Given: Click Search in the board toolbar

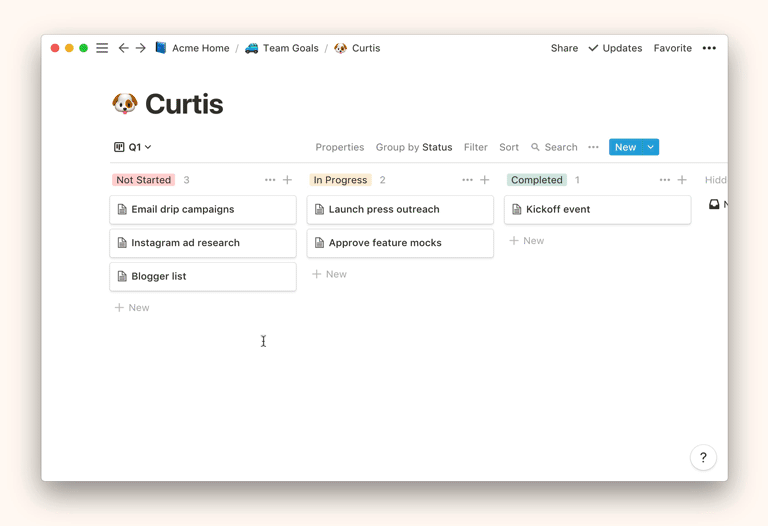Looking at the screenshot, I should pyautogui.click(x=554, y=147).
